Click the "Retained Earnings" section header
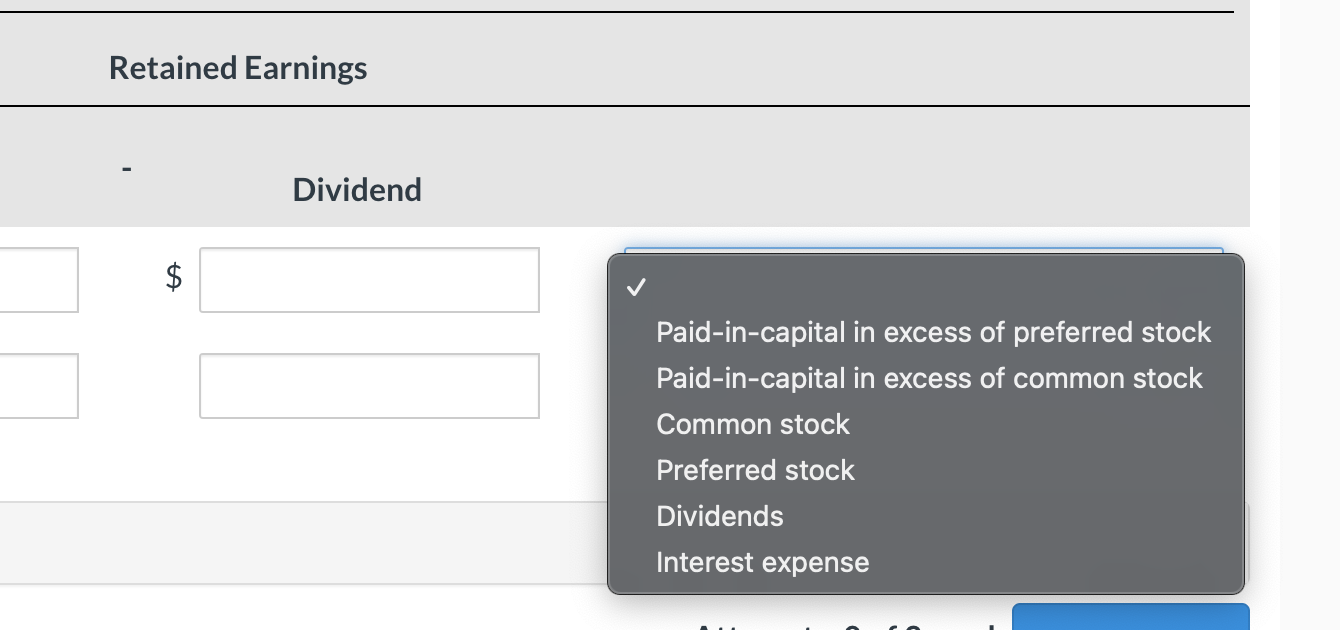 (x=237, y=67)
